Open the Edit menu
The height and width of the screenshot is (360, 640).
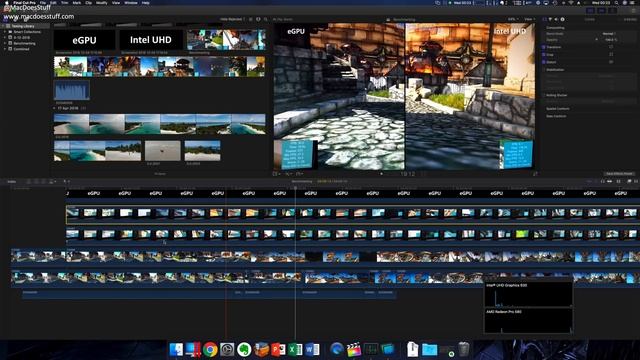pyautogui.click(x=53, y=3)
